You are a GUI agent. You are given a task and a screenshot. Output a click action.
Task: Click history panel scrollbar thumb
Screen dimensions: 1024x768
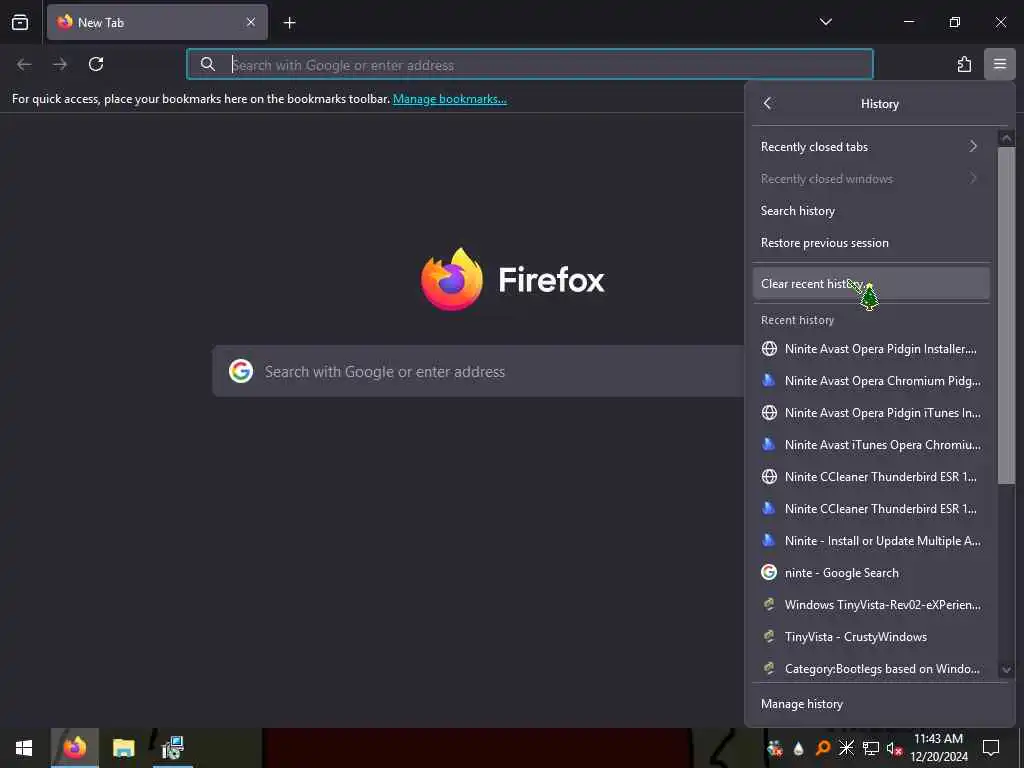click(1006, 315)
